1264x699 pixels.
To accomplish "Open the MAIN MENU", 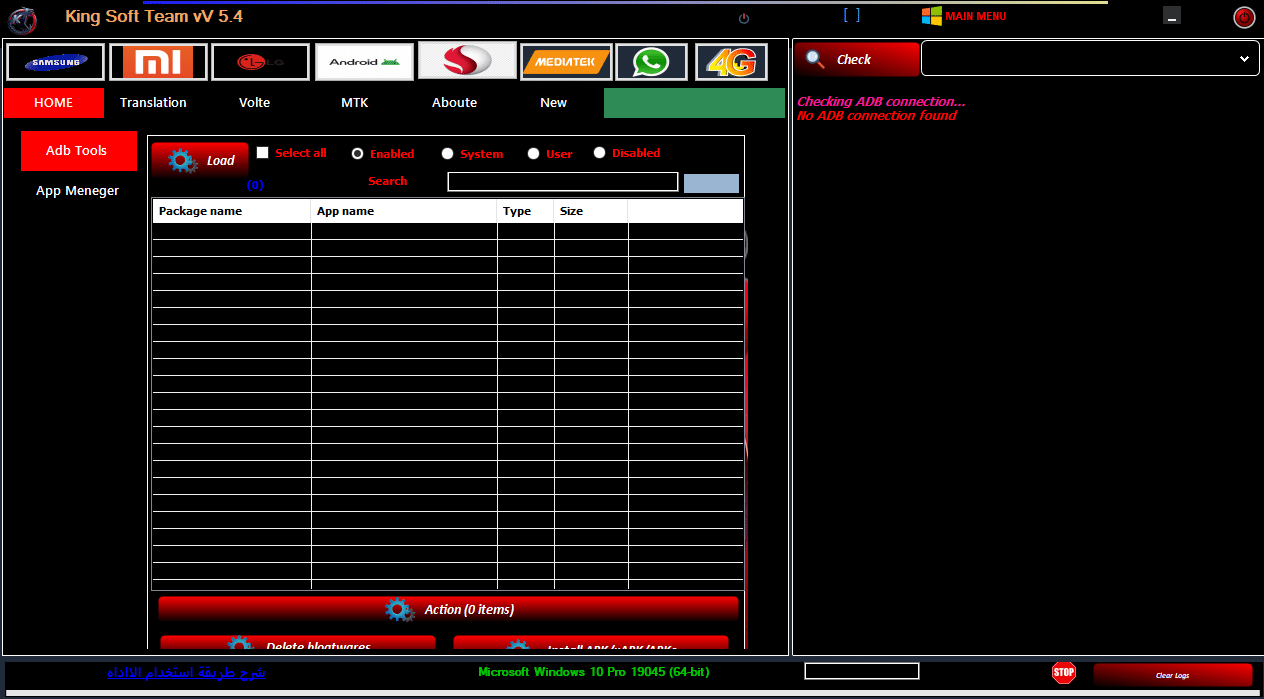I will (964, 16).
